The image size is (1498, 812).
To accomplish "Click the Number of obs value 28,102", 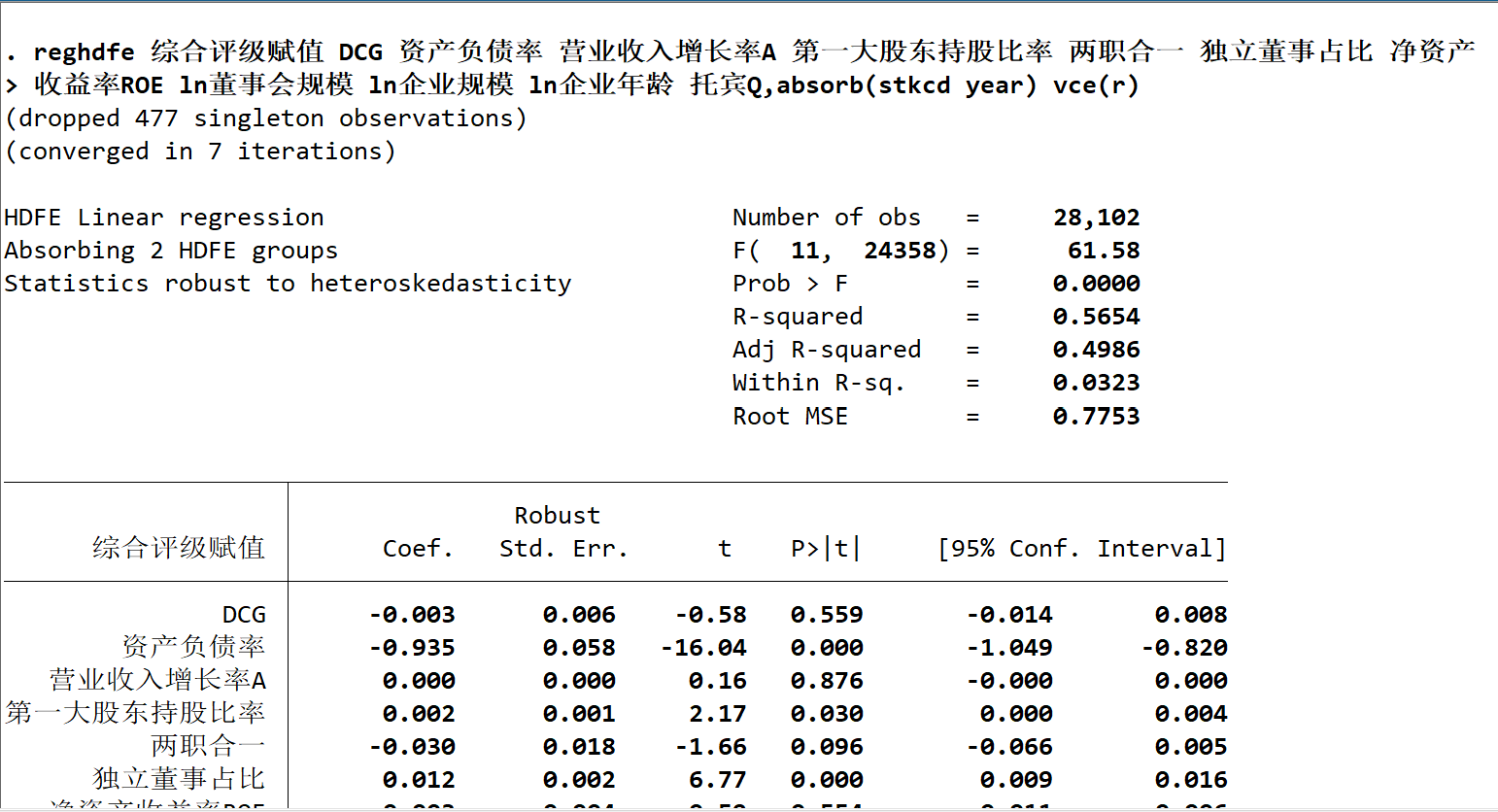I will pos(1097,218).
